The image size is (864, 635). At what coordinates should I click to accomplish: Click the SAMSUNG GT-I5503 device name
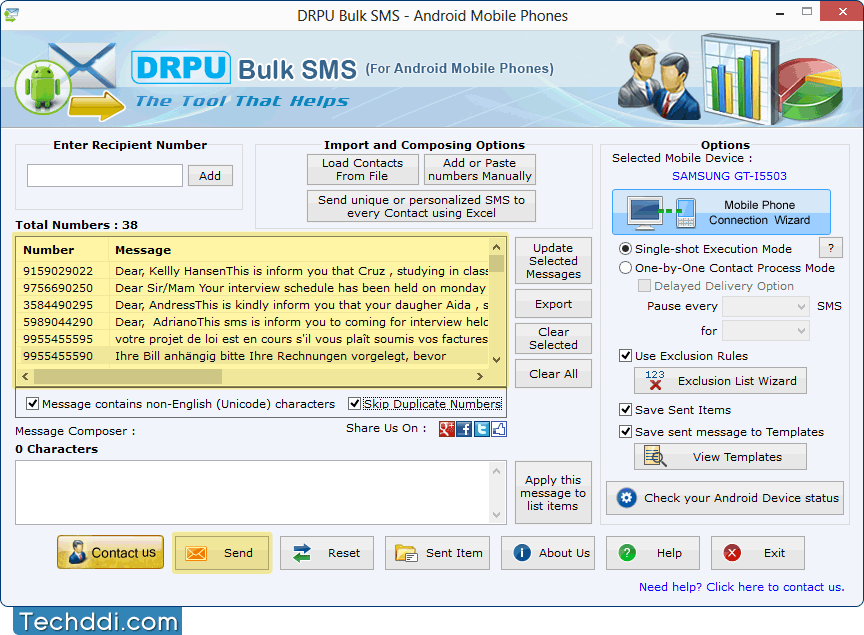729,176
